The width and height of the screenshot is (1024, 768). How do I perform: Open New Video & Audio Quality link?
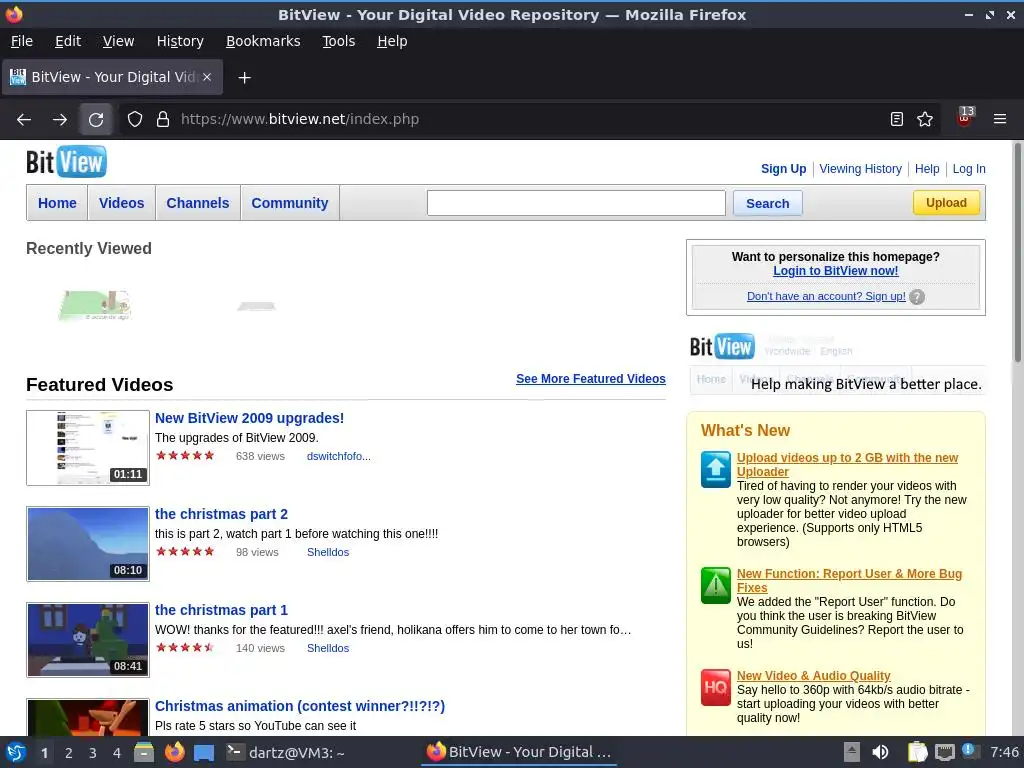(814, 676)
